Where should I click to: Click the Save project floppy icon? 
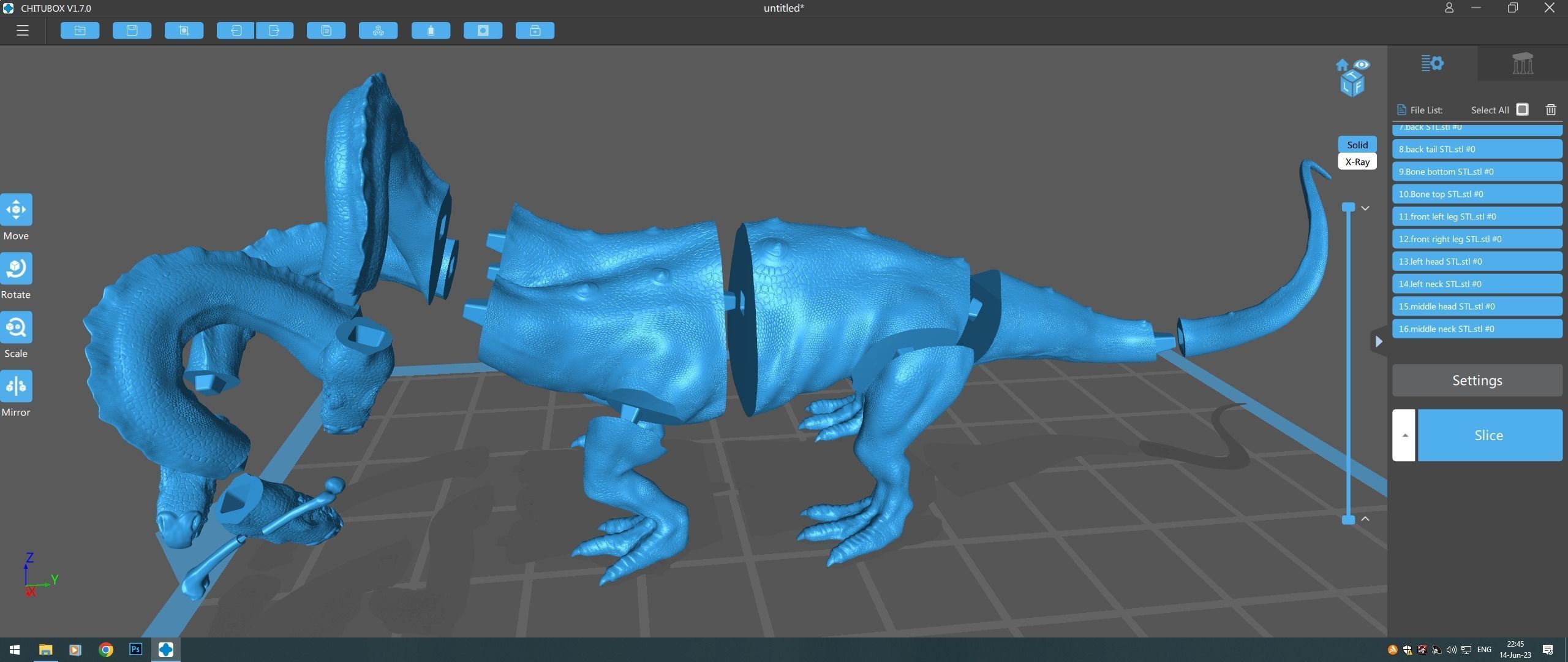pos(132,31)
